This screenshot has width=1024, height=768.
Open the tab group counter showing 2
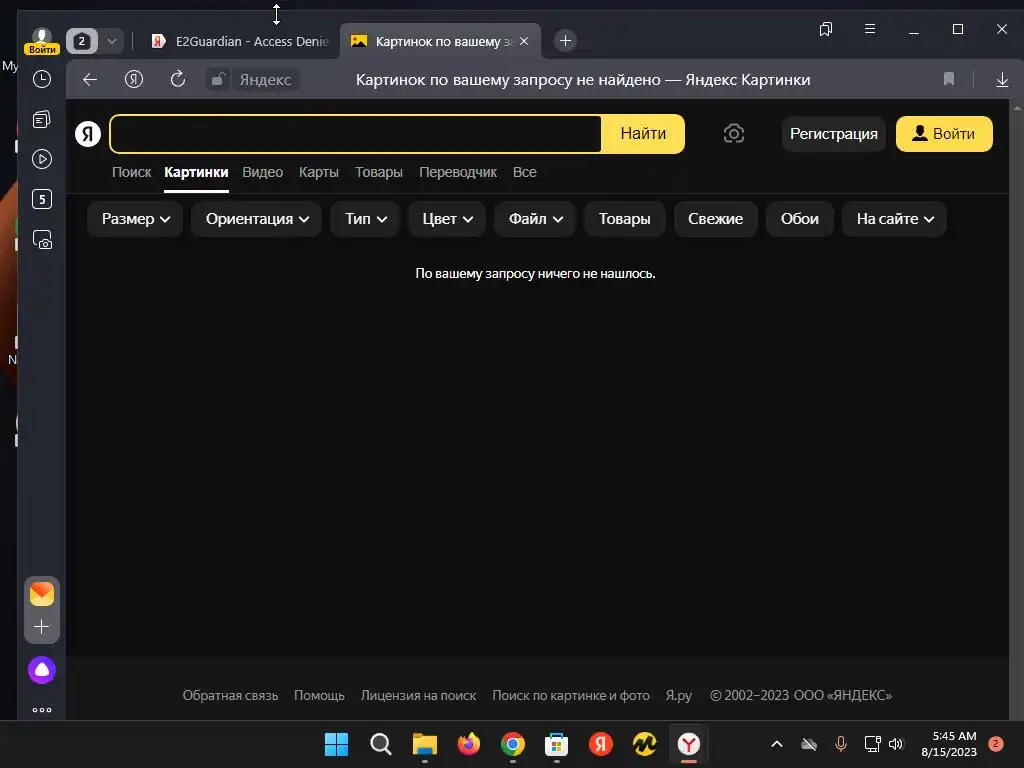(x=82, y=41)
